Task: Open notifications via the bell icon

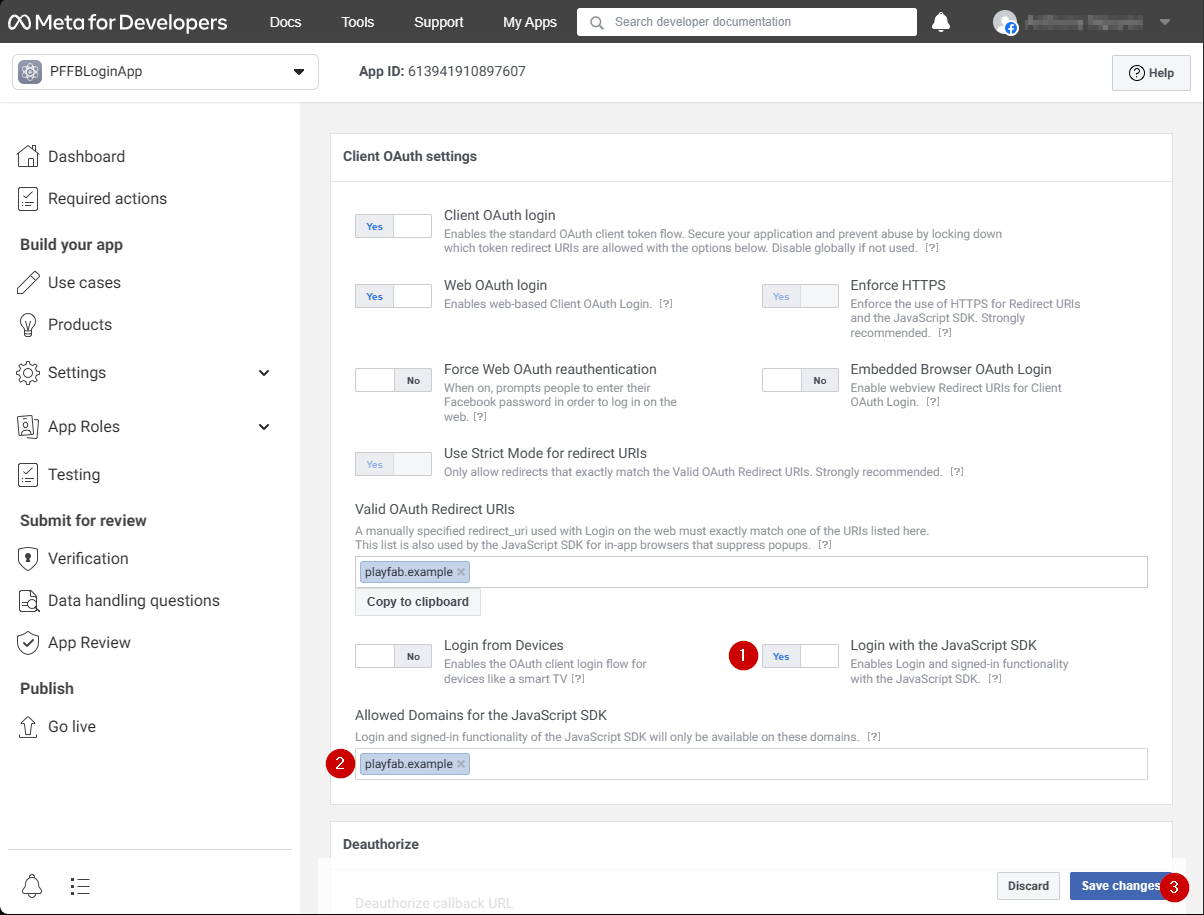Action: 940,21
